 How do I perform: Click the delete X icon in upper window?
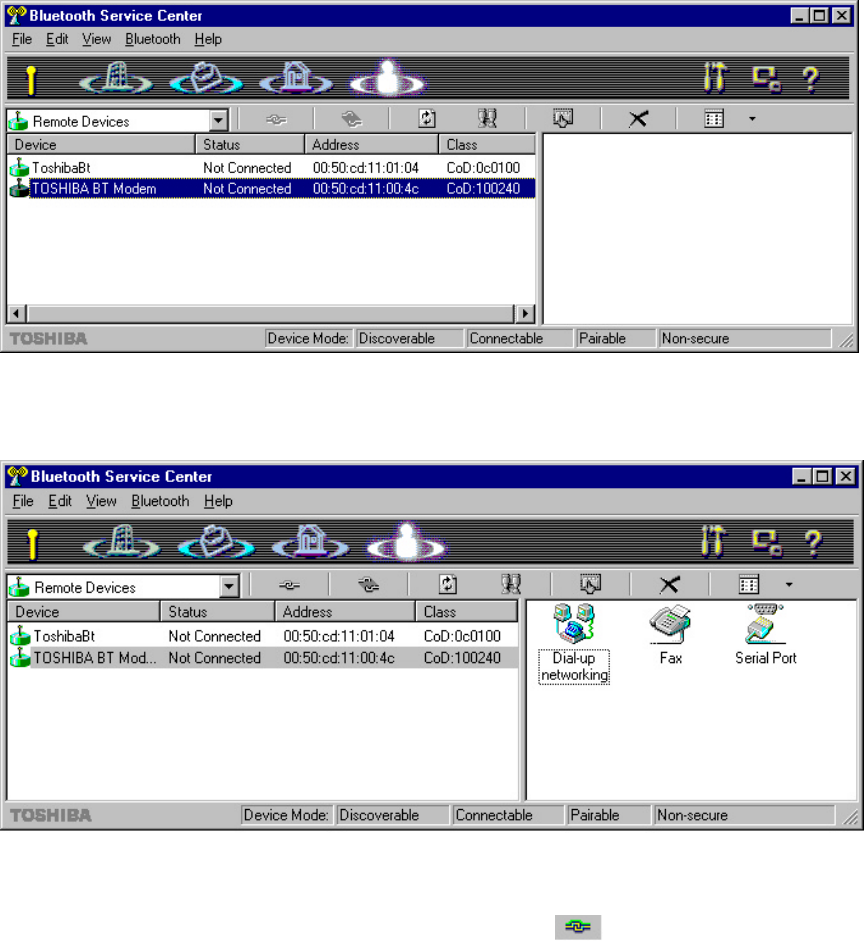(638, 119)
